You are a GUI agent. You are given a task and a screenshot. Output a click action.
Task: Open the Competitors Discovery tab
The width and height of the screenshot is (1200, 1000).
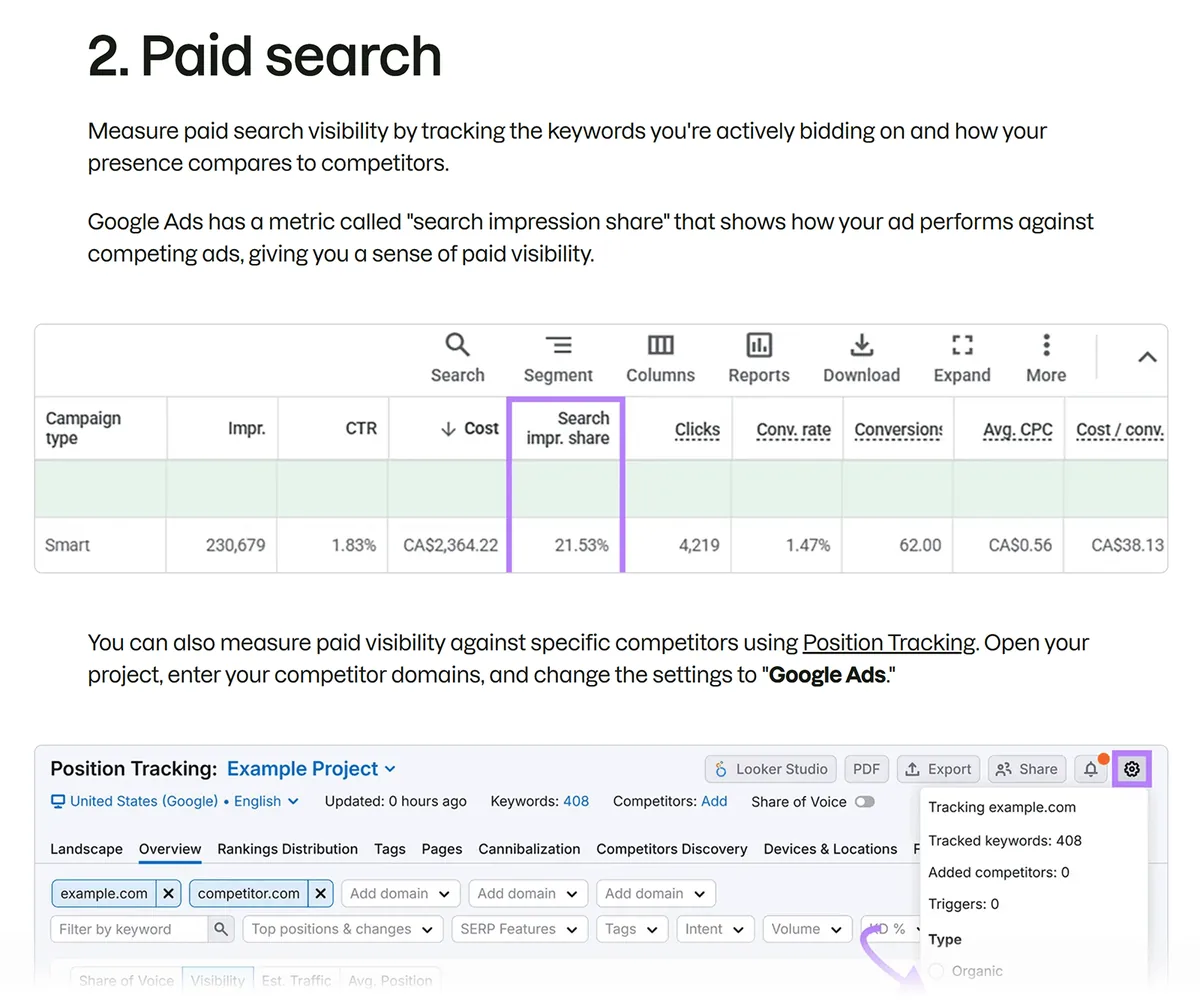point(672,849)
